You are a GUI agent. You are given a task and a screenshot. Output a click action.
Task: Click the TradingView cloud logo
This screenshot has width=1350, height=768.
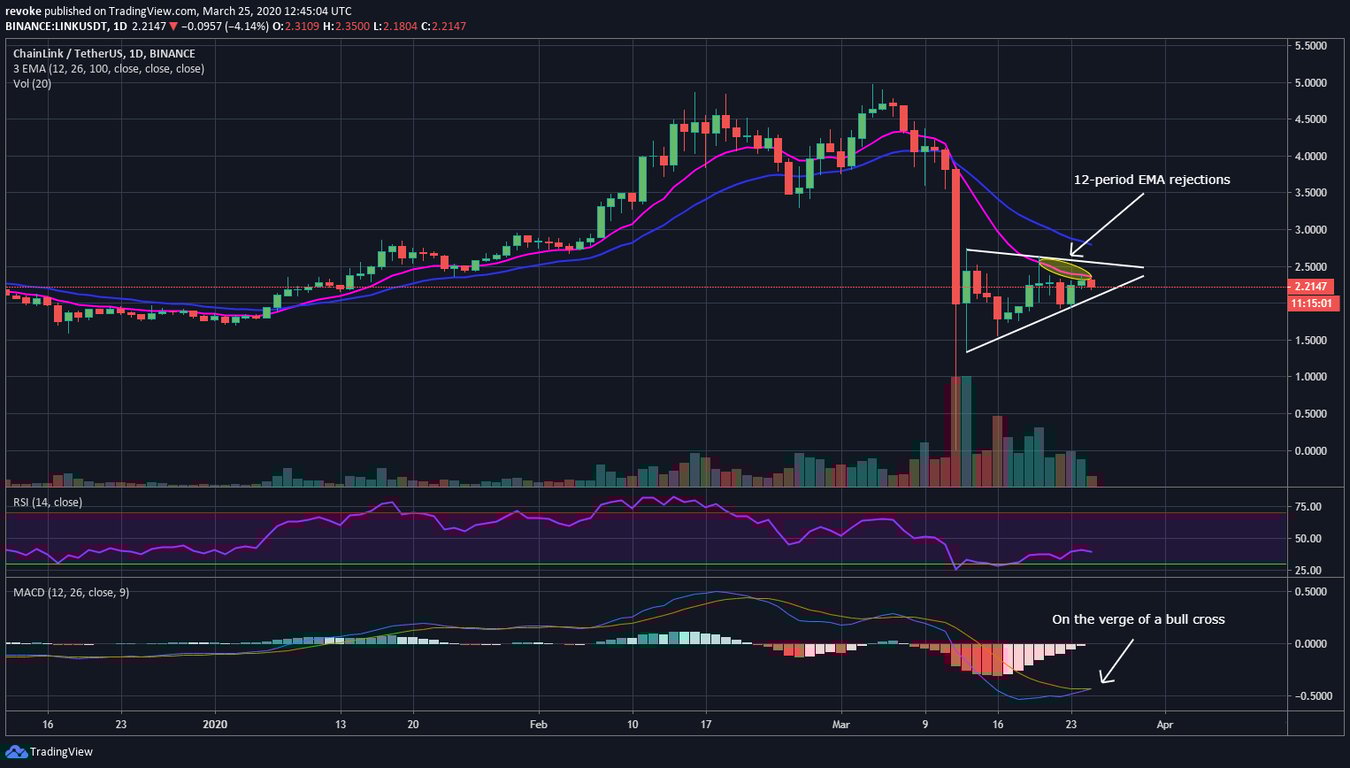pos(16,751)
